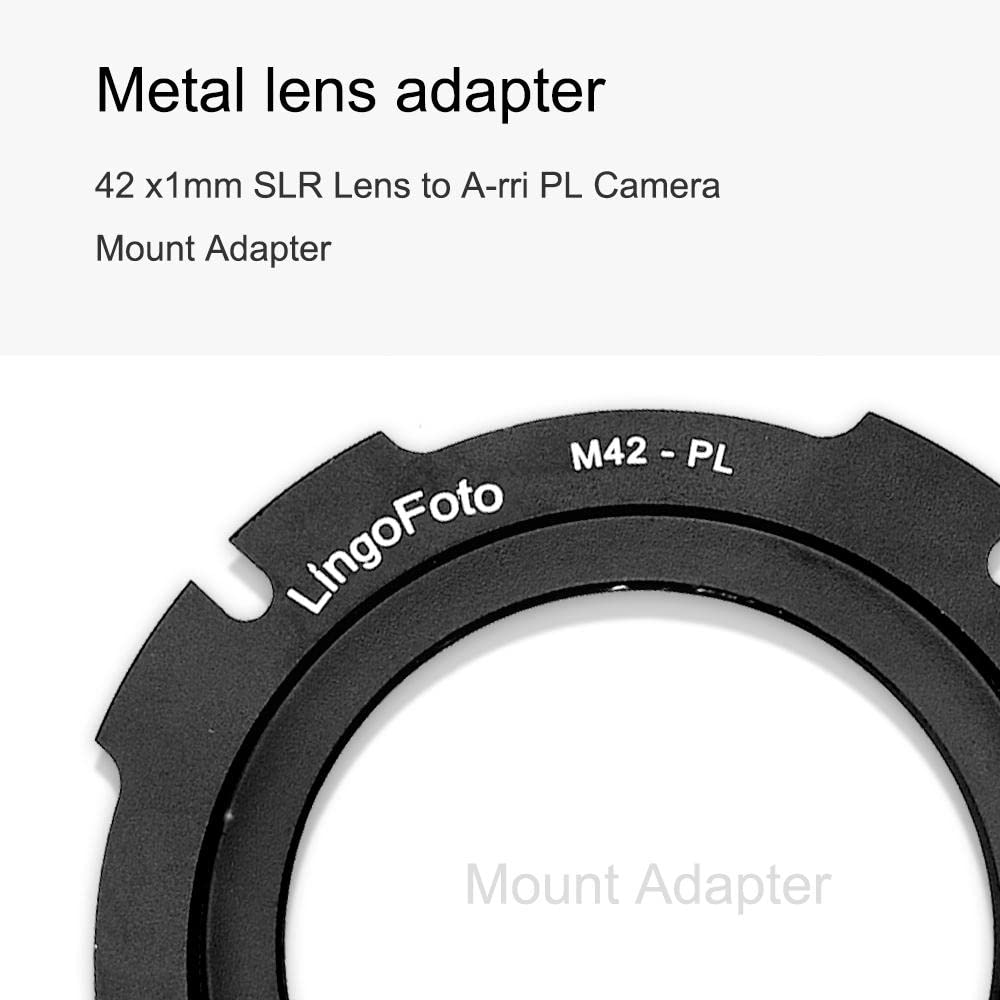Click the "Metal lens adapter" heading
Image resolution: width=1000 pixels, height=1000 pixels.
pyautogui.click(x=350, y=91)
